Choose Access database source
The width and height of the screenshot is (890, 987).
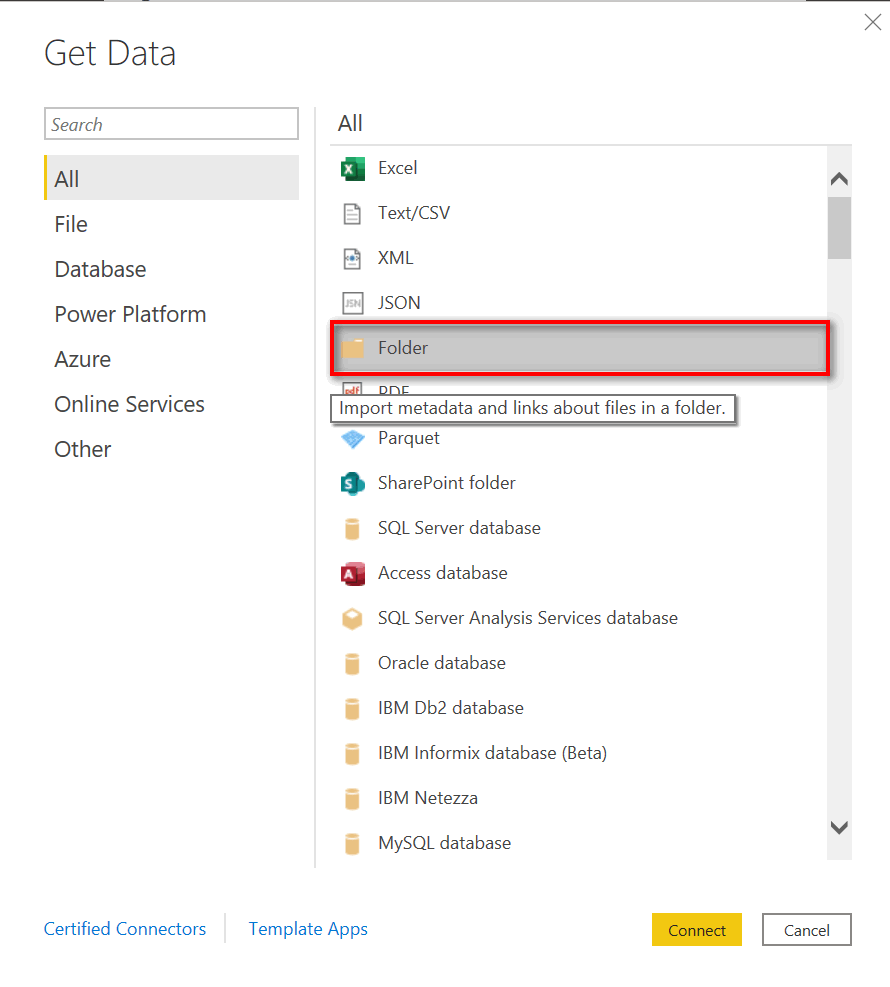[x=578, y=573]
